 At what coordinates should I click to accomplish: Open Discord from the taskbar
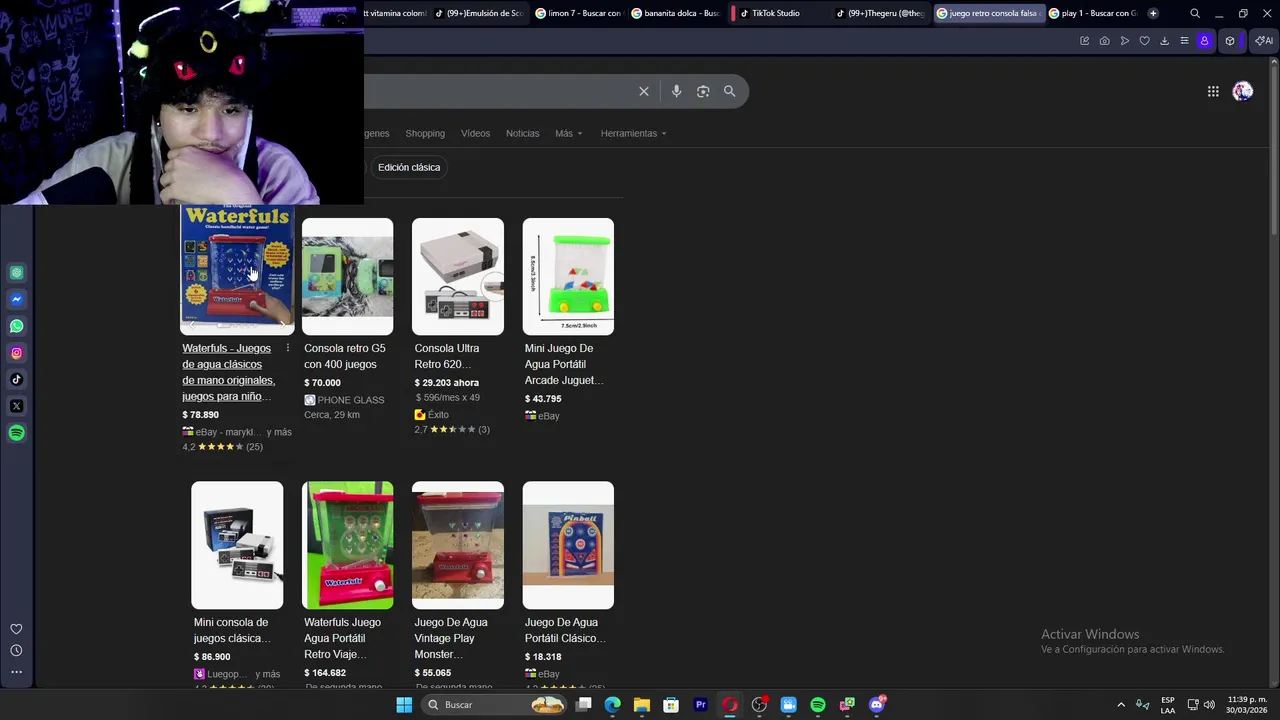877,705
